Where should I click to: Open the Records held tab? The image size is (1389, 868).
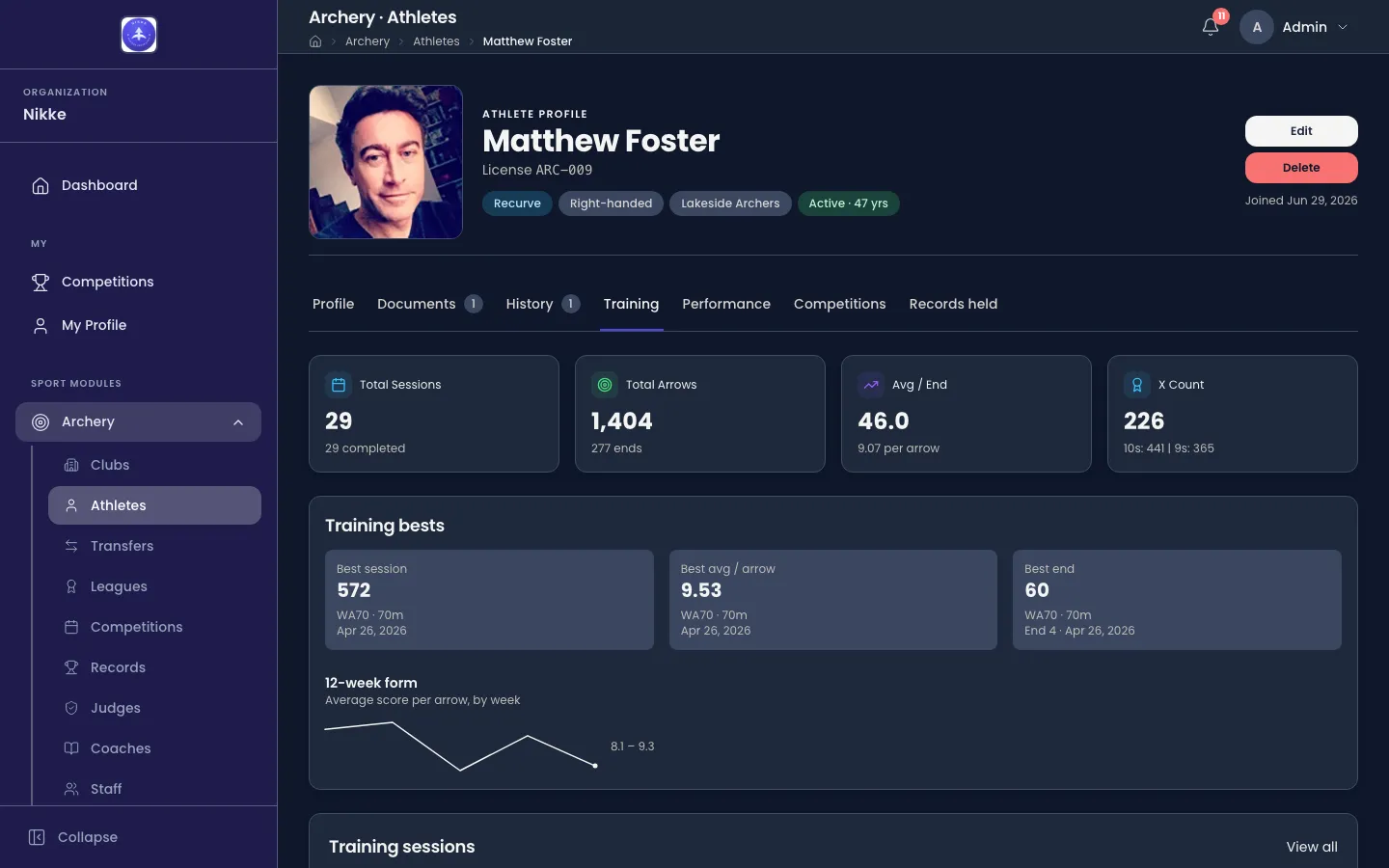coord(953,304)
